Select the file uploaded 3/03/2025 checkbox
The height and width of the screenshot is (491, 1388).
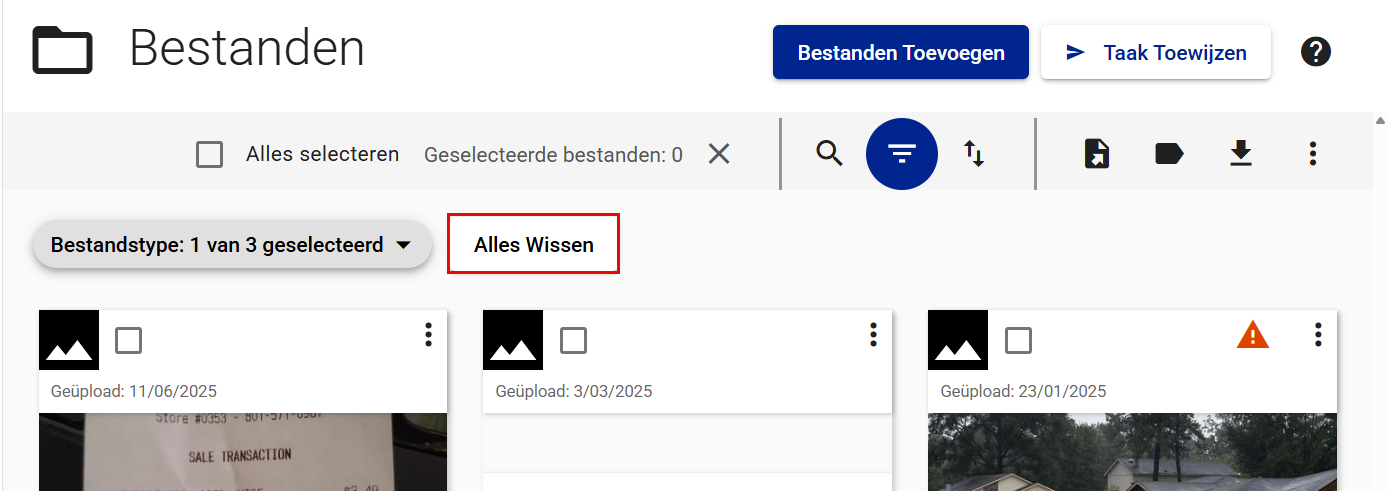573,341
